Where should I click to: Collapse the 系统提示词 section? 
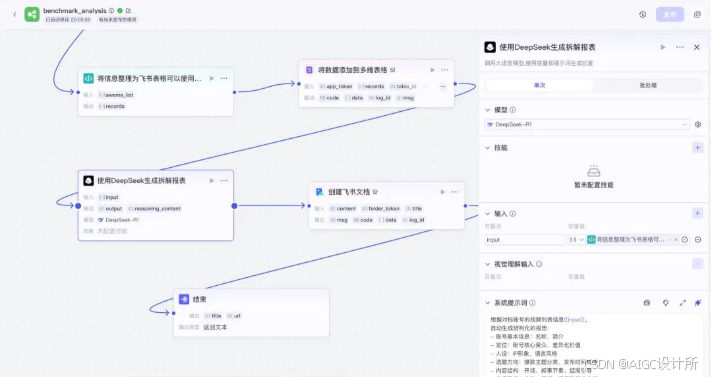coord(488,303)
